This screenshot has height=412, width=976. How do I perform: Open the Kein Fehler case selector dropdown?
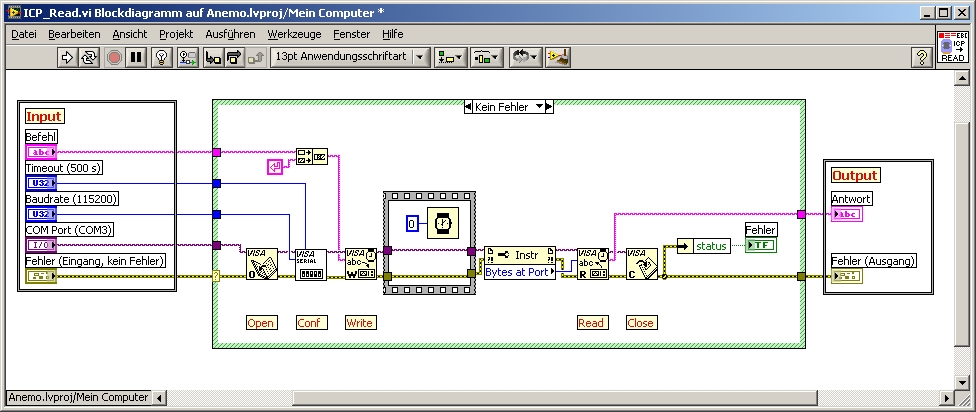pos(540,107)
